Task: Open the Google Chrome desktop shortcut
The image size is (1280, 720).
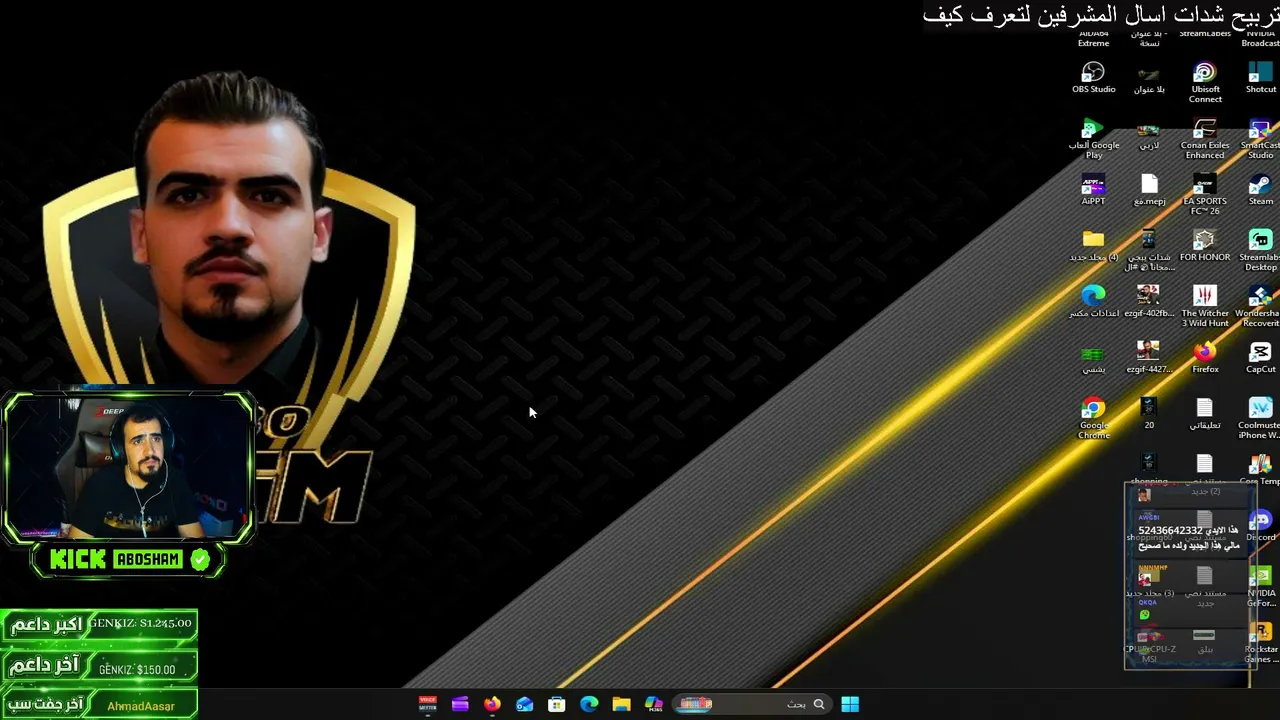Action: click(x=1093, y=419)
